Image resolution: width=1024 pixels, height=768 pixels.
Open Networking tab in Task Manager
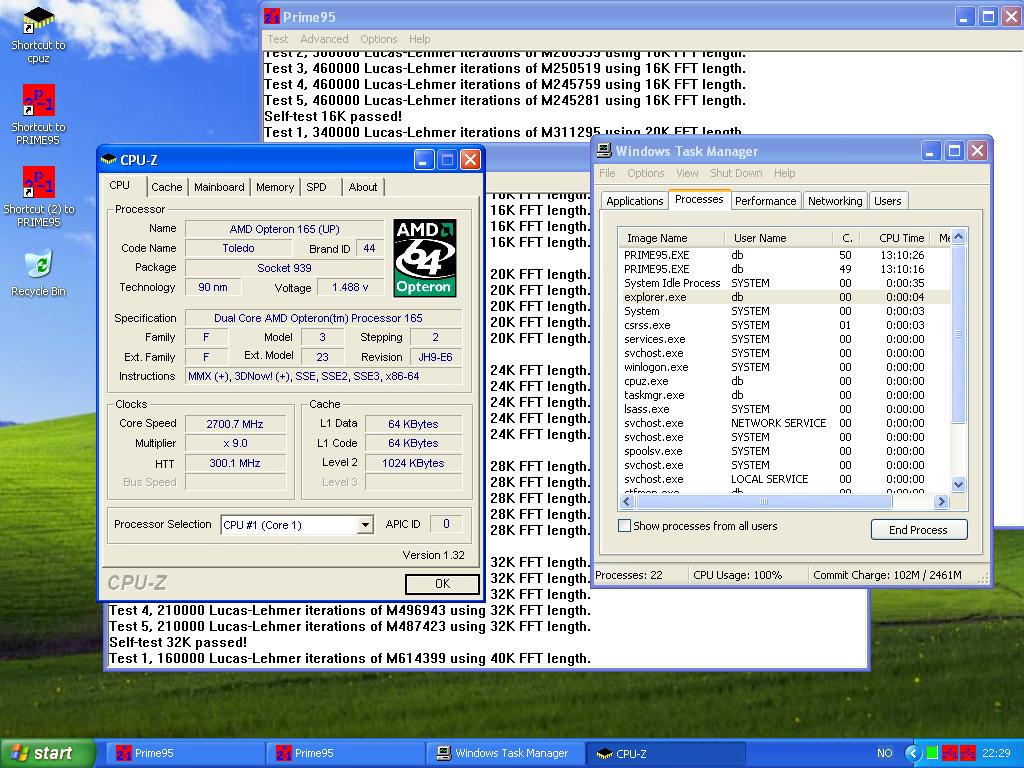pyautogui.click(x=835, y=200)
